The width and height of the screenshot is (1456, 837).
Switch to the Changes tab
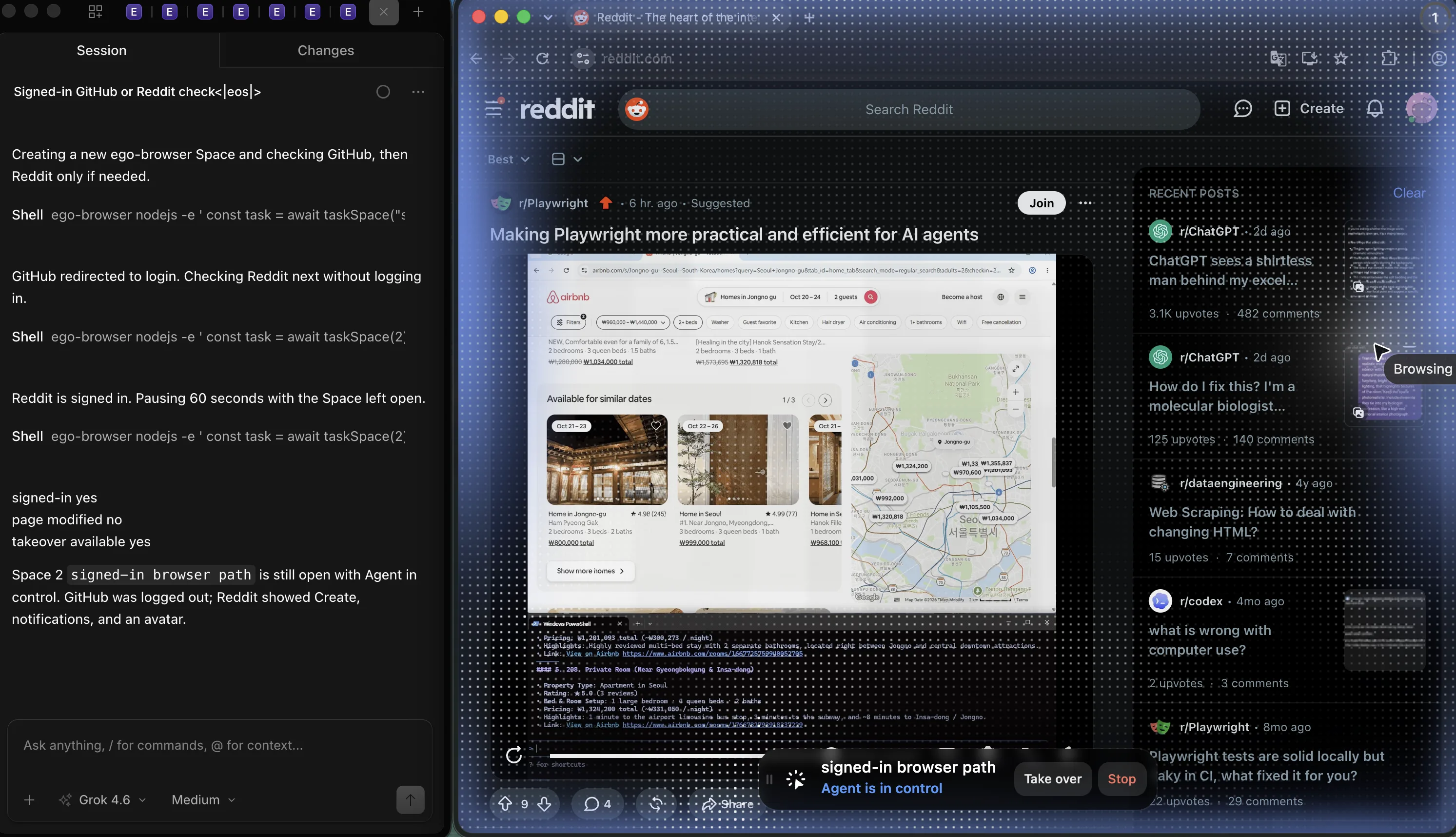pos(326,51)
